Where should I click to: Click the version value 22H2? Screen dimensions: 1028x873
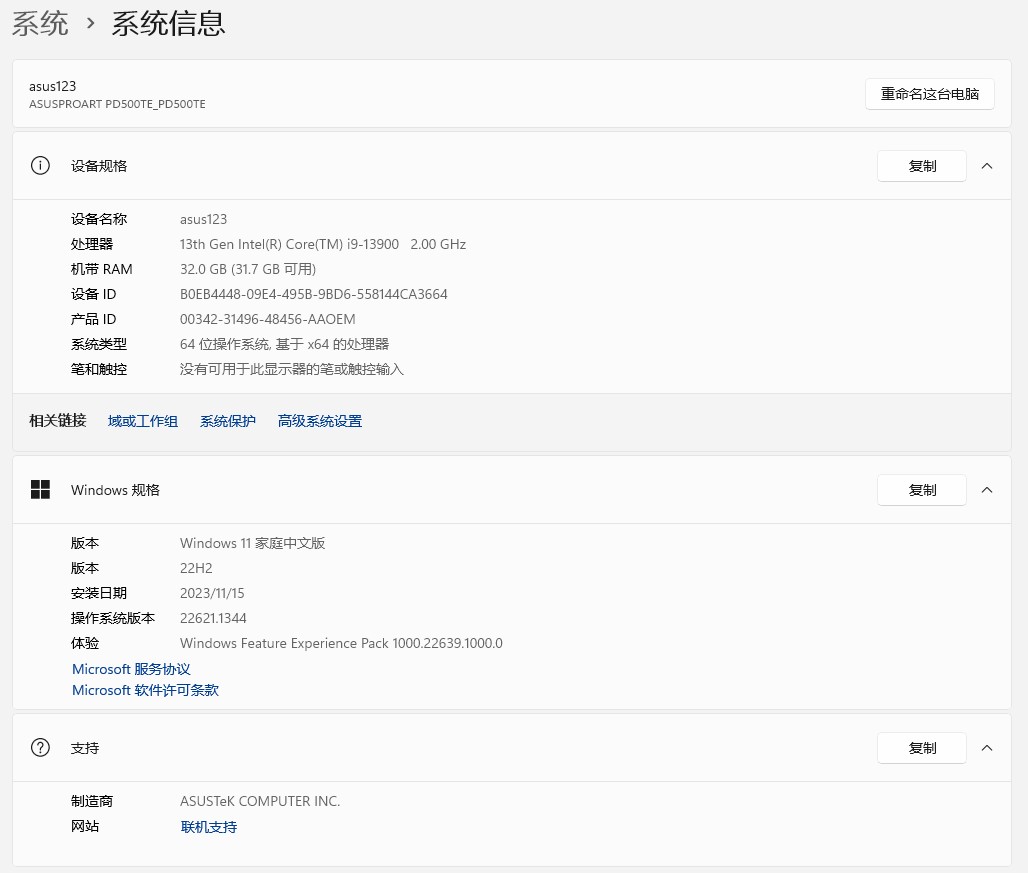(x=196, y=568)
